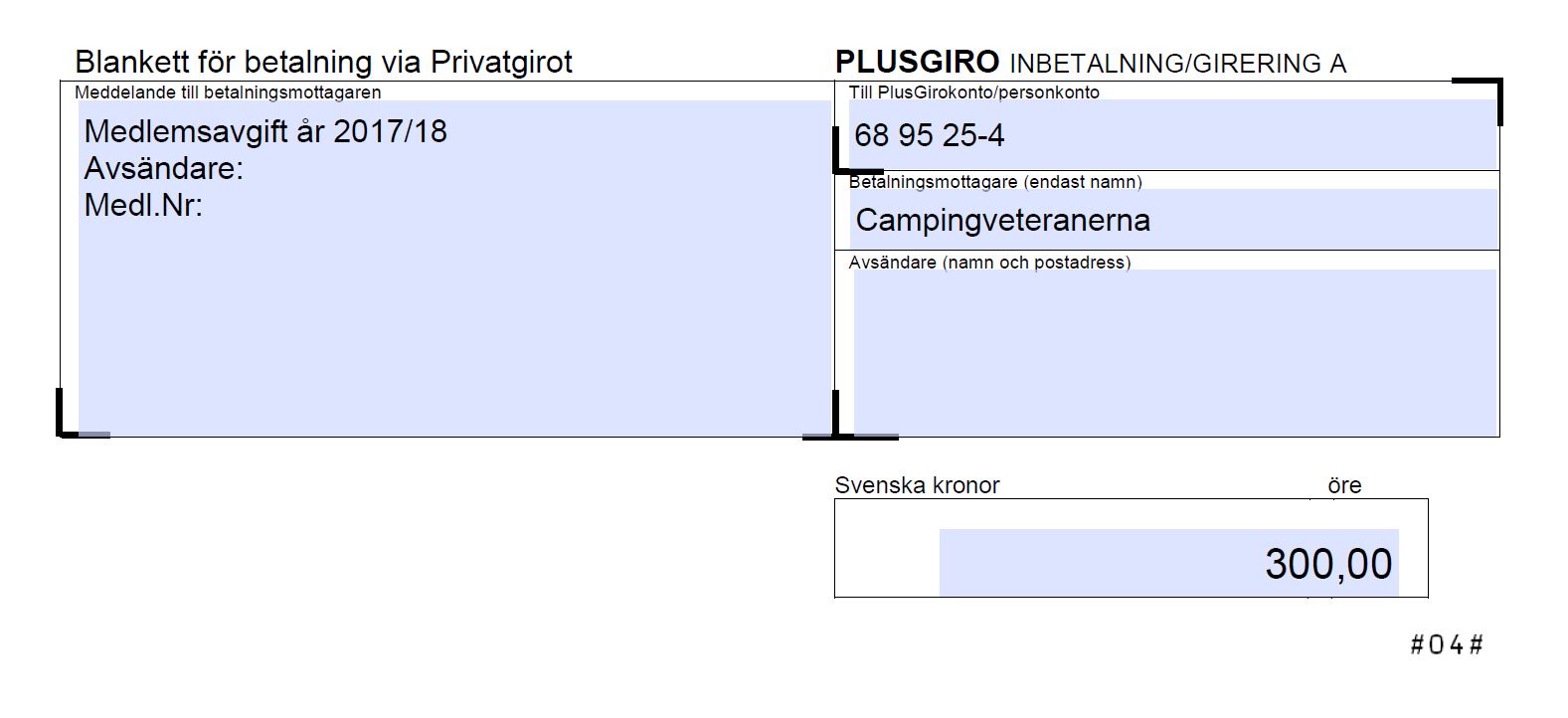
Task: Click the #04# code at bottom right
Action: coord(1447,644)
